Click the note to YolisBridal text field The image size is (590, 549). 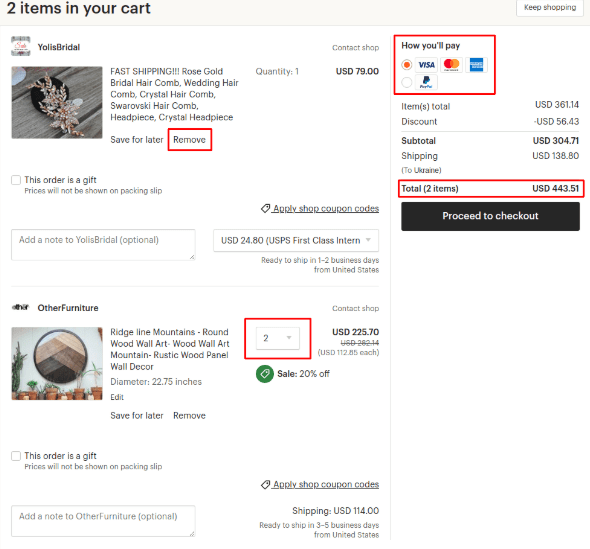[x=103, y=245]
